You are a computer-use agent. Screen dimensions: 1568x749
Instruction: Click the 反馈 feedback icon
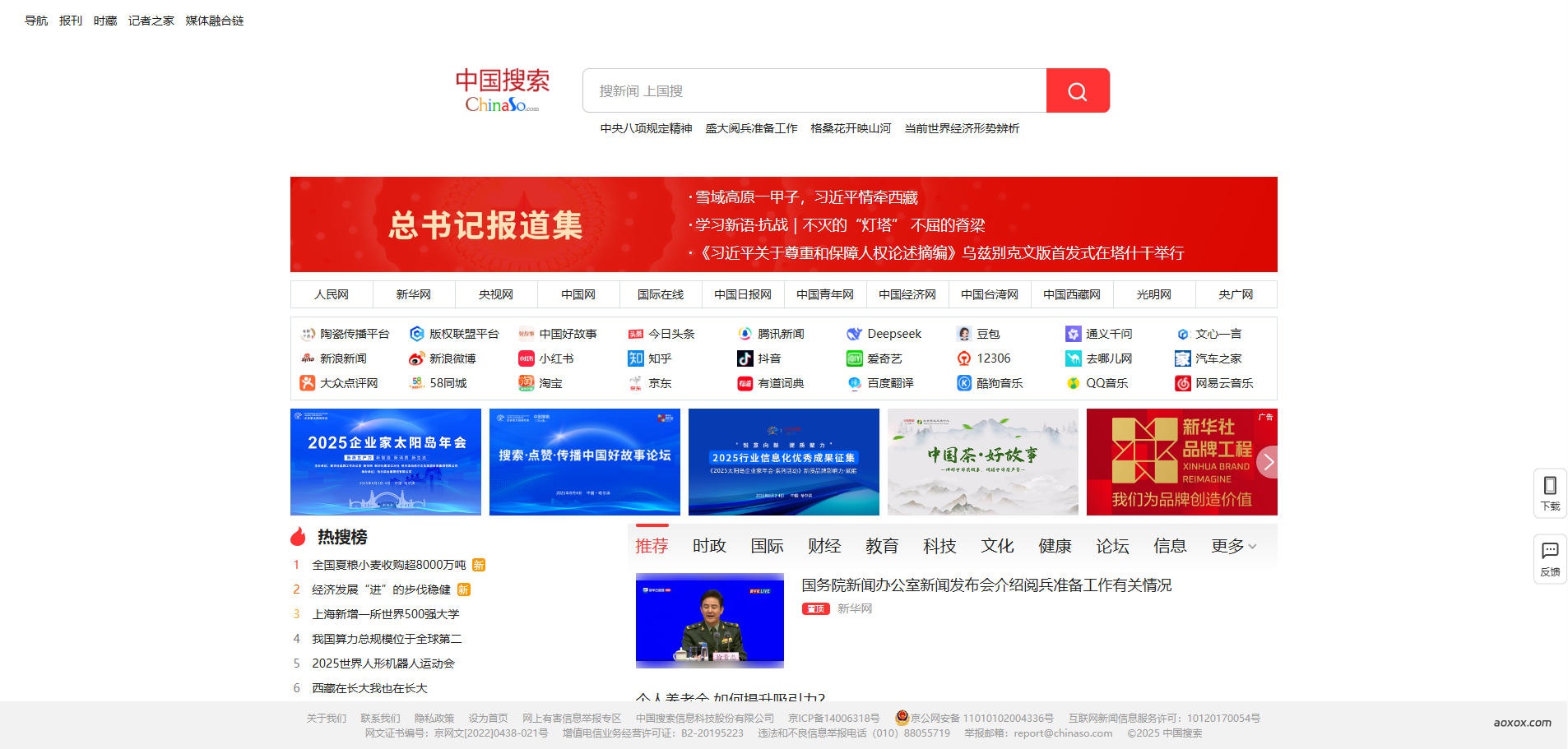click(1550, 557)
